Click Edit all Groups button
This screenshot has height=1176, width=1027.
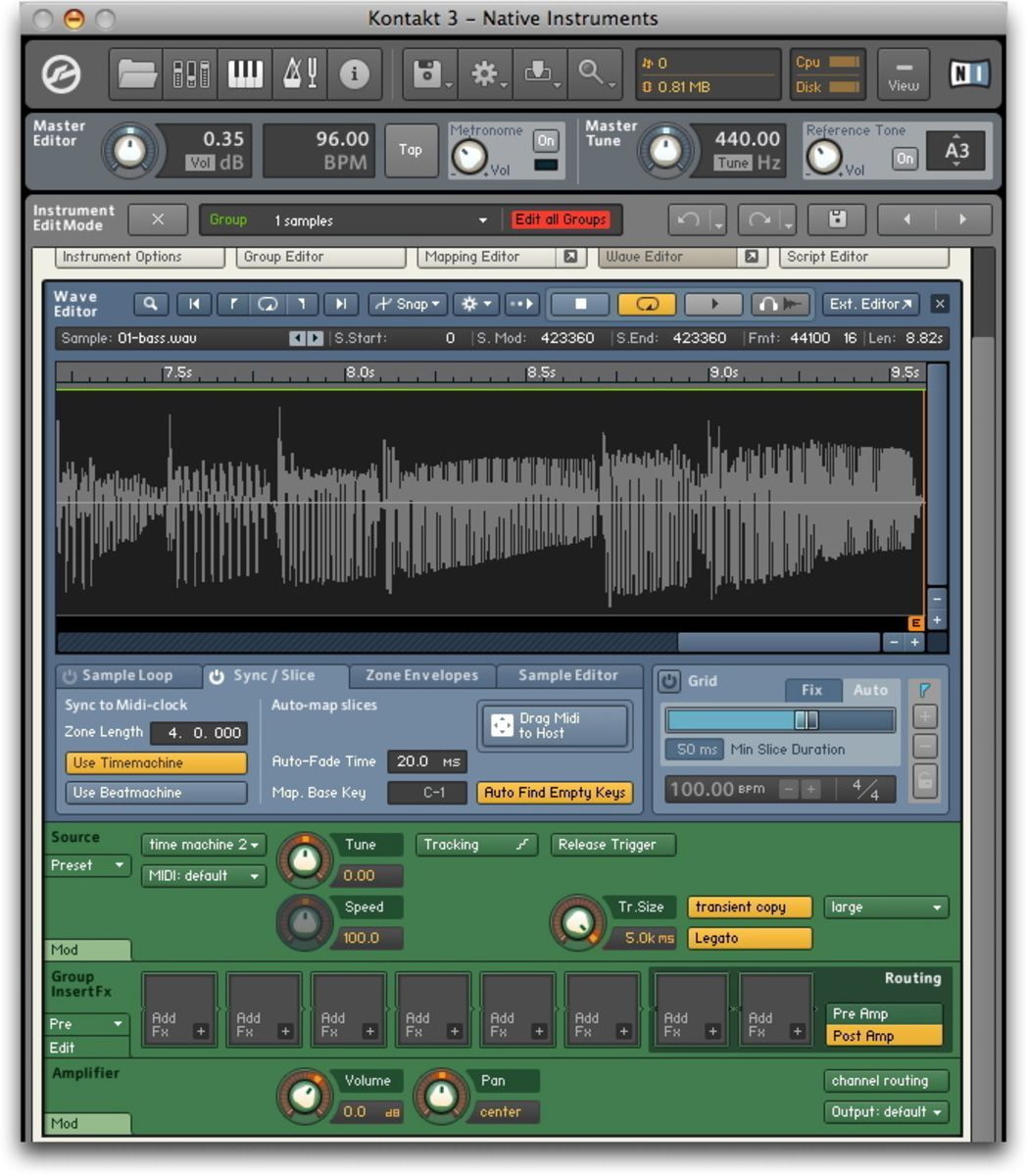tap(562, 220)
